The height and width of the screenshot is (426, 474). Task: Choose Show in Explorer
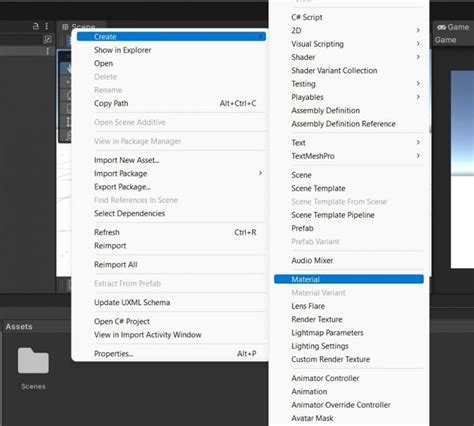click(x=171, y=50)
